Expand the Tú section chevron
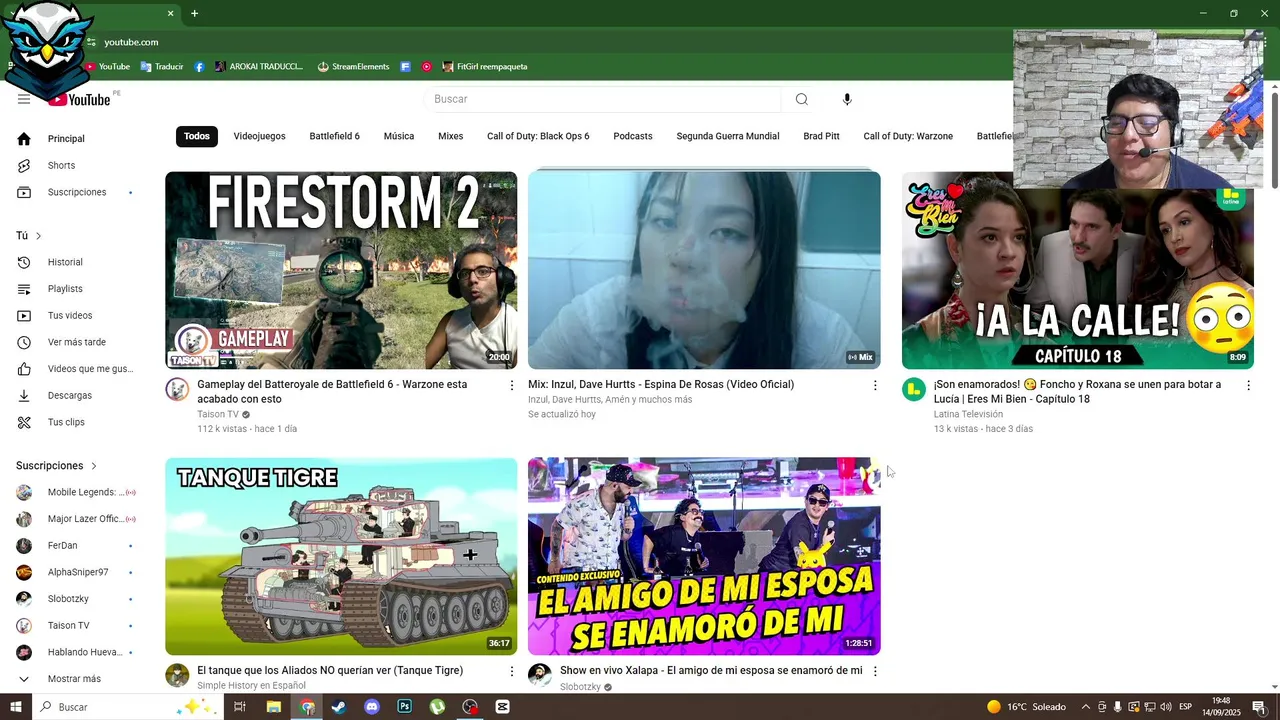The width and height of the screenshot is (1280, 720). (38, 236)
